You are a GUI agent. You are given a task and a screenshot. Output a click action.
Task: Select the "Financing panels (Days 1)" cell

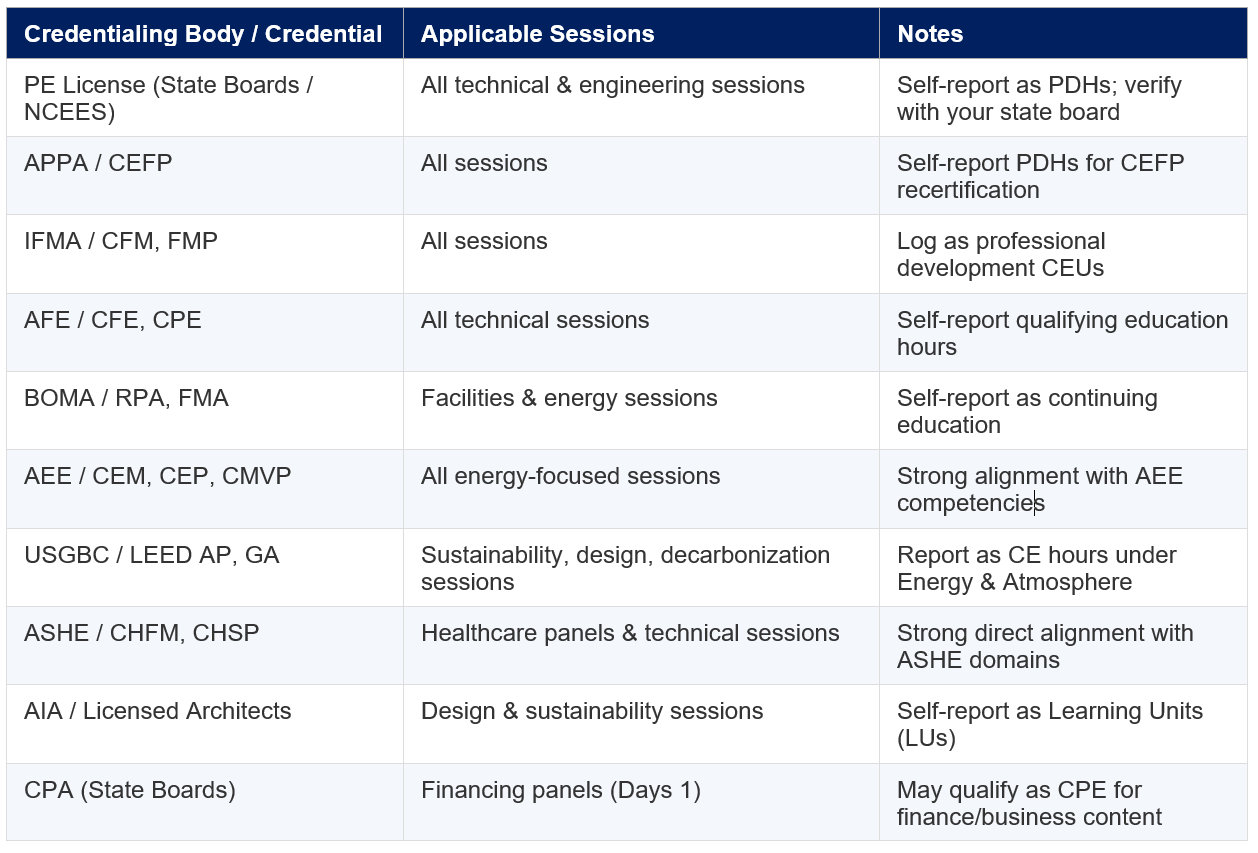pyautogui.click(x=561, y=790)
